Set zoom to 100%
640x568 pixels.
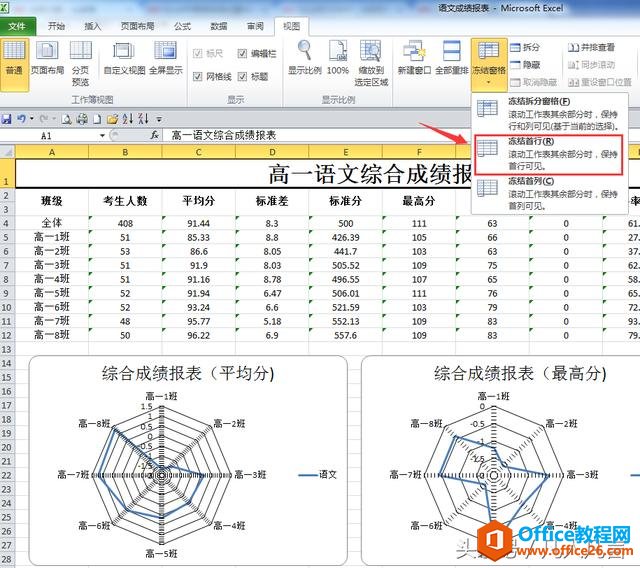click(x=338, y=58)
